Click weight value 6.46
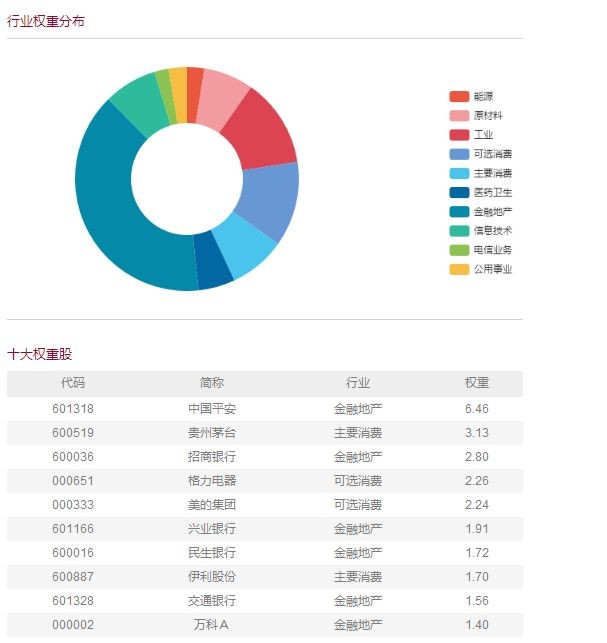The height and width of the screenshot is (643, 607). click(x=477, y=409)
